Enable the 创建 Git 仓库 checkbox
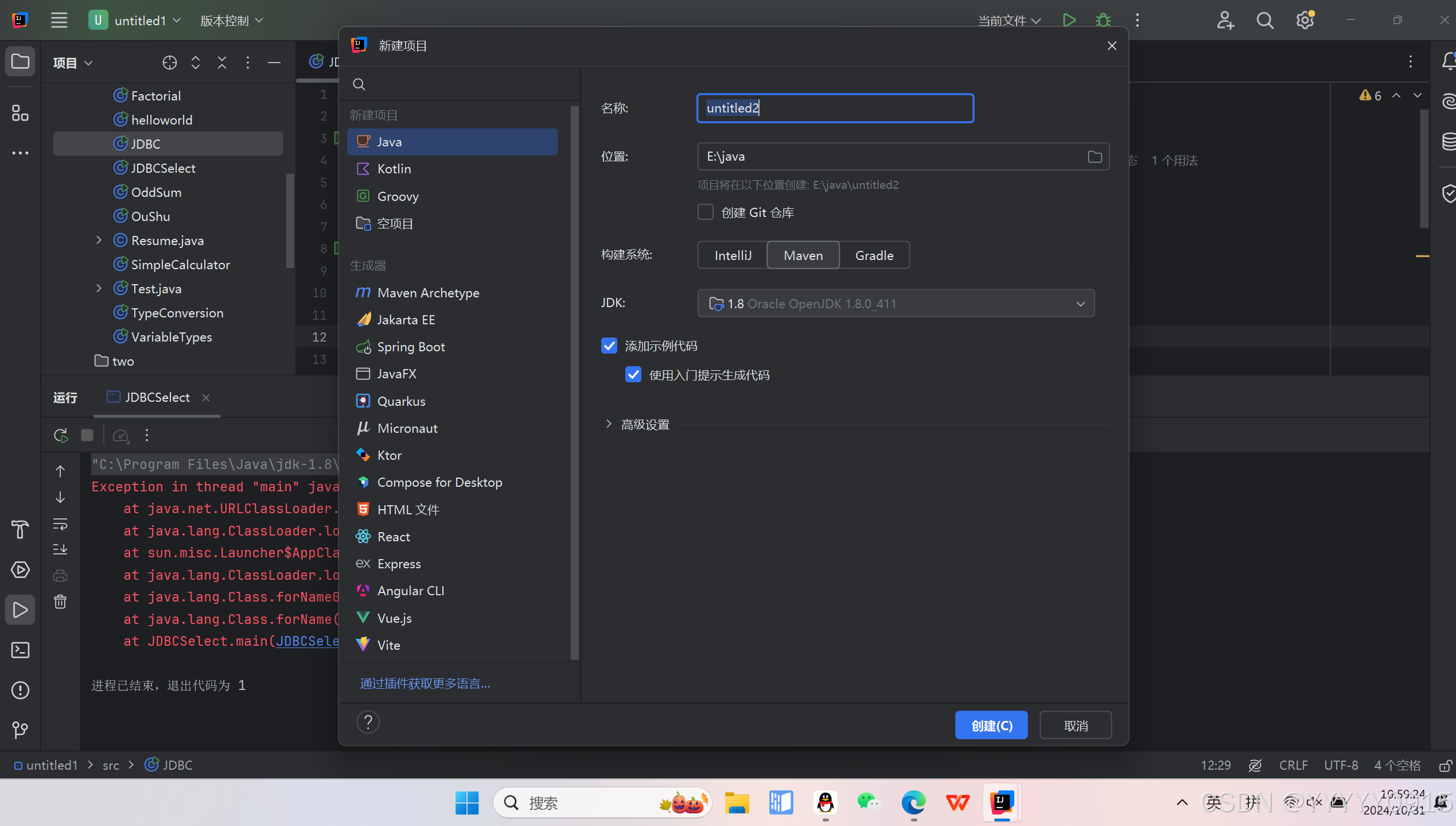 706,212
